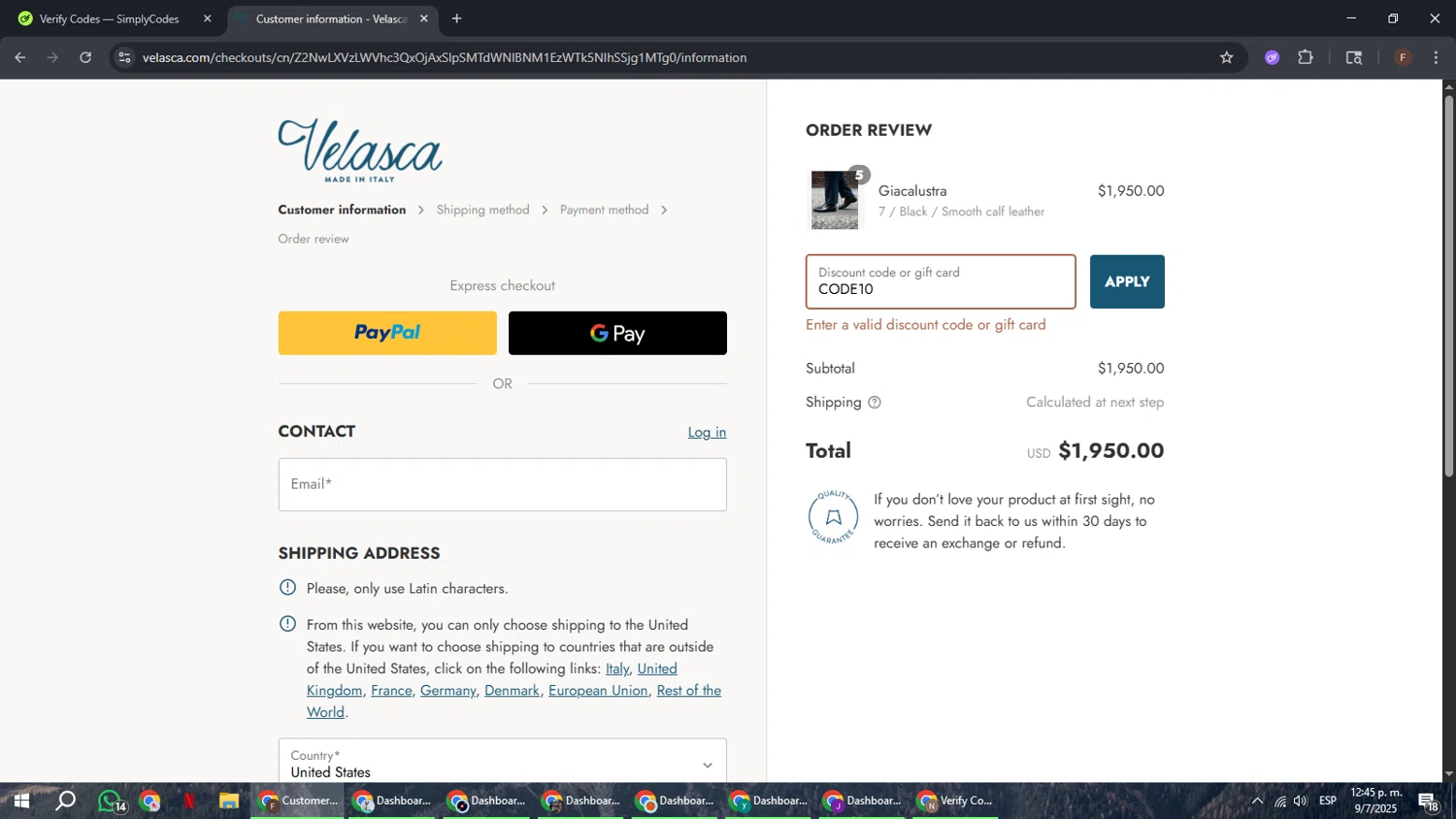This screenshot has height=819, width=1456.
Task: Open Windows taskbar search
Action: coord(65,802)
